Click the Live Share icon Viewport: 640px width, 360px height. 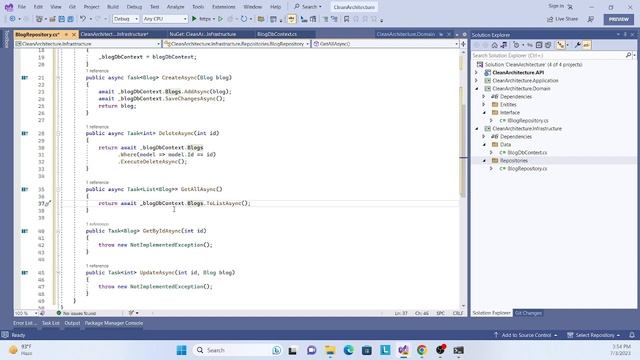pos(550,19)
